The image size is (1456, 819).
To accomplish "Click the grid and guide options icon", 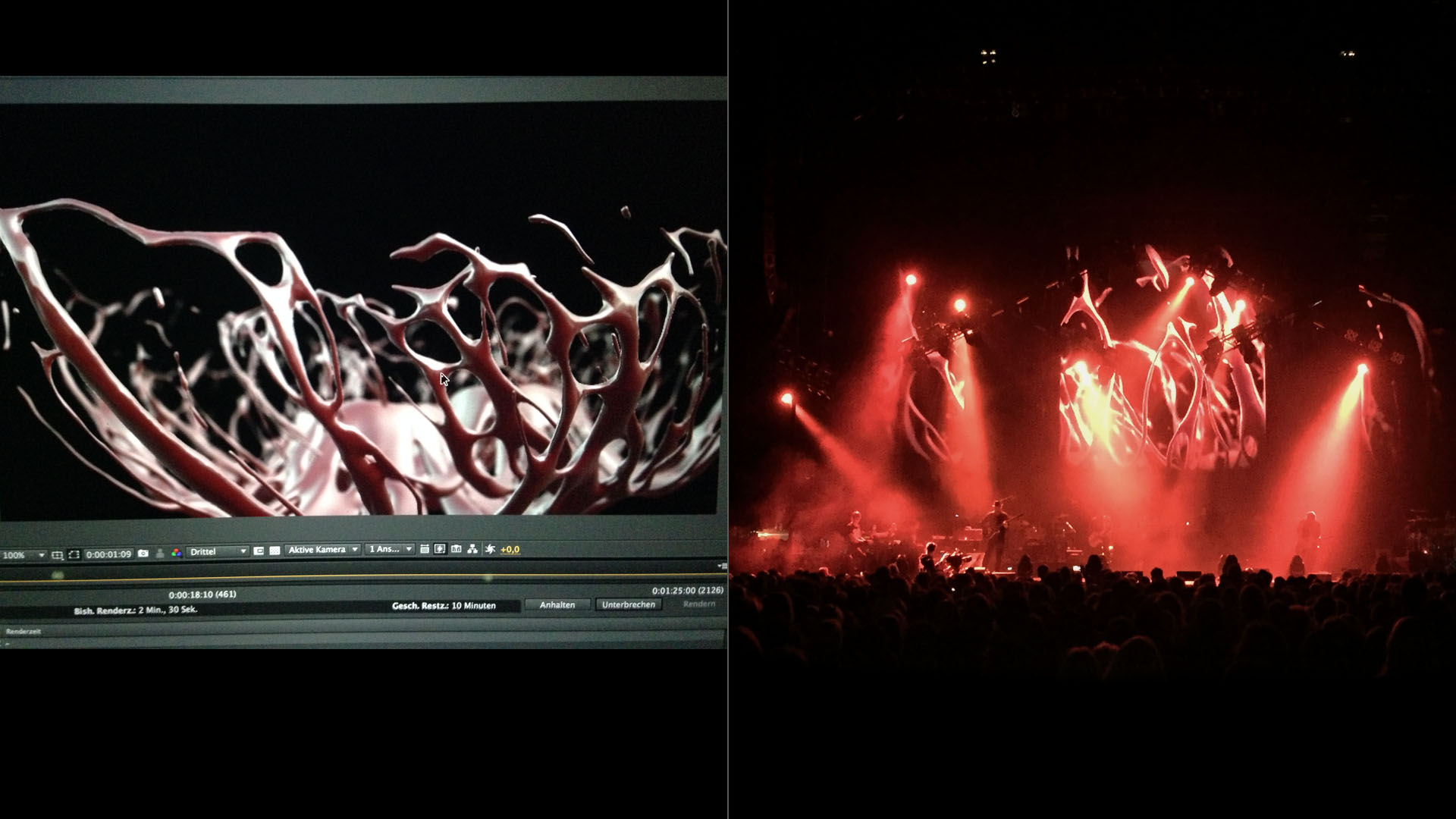I will click(57, 555).
